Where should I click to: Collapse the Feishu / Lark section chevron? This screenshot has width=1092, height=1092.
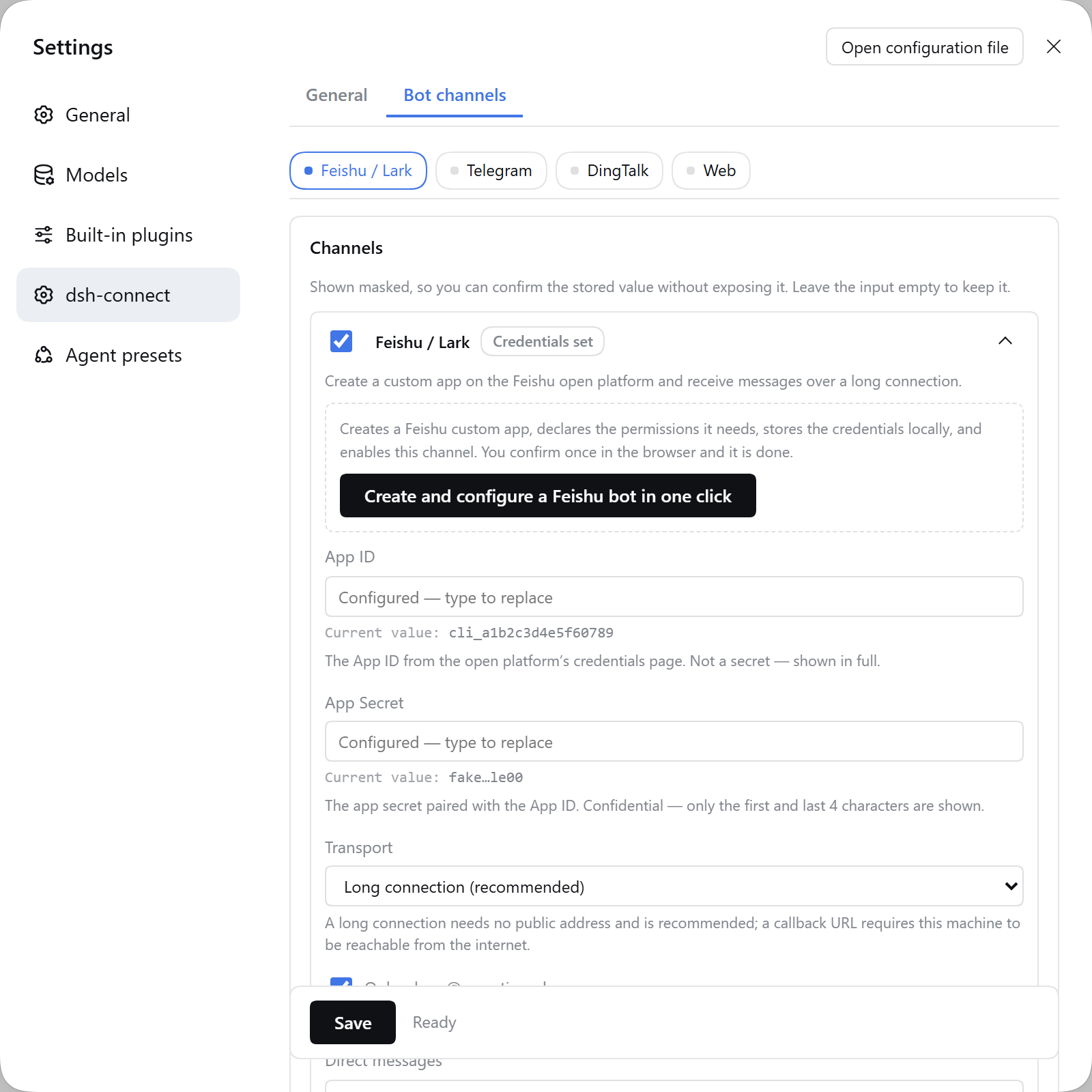(x=1005, y=341)
